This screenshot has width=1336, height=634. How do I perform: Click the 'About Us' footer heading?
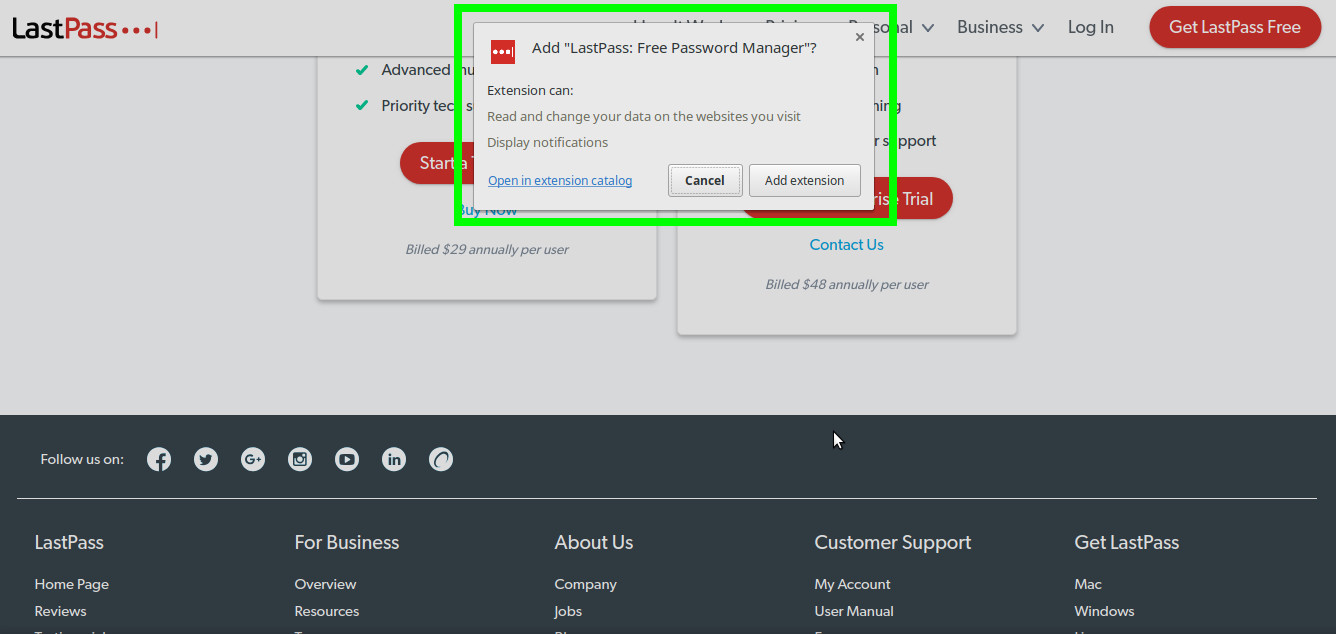[x=594, y=542]
